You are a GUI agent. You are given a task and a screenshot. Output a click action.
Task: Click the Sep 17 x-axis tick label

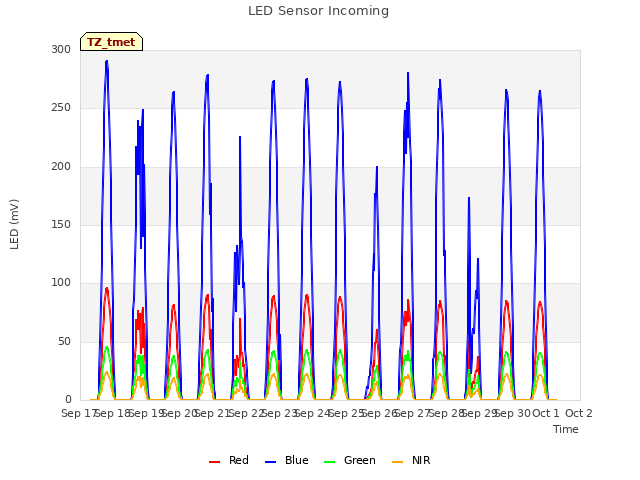pyautogui.click(x=79, y=413)
